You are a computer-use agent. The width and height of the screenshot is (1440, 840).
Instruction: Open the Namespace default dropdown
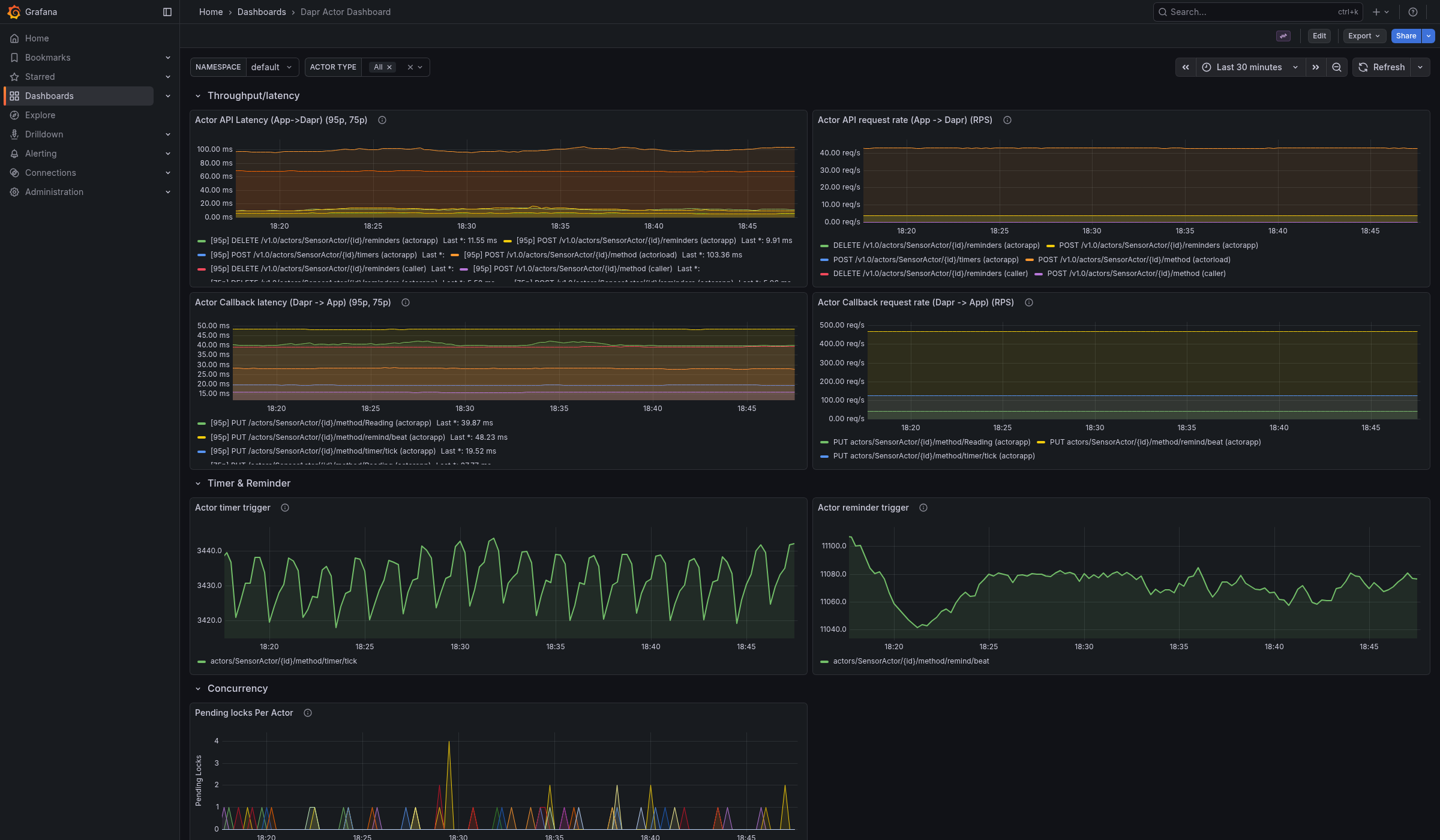[272, 67]
